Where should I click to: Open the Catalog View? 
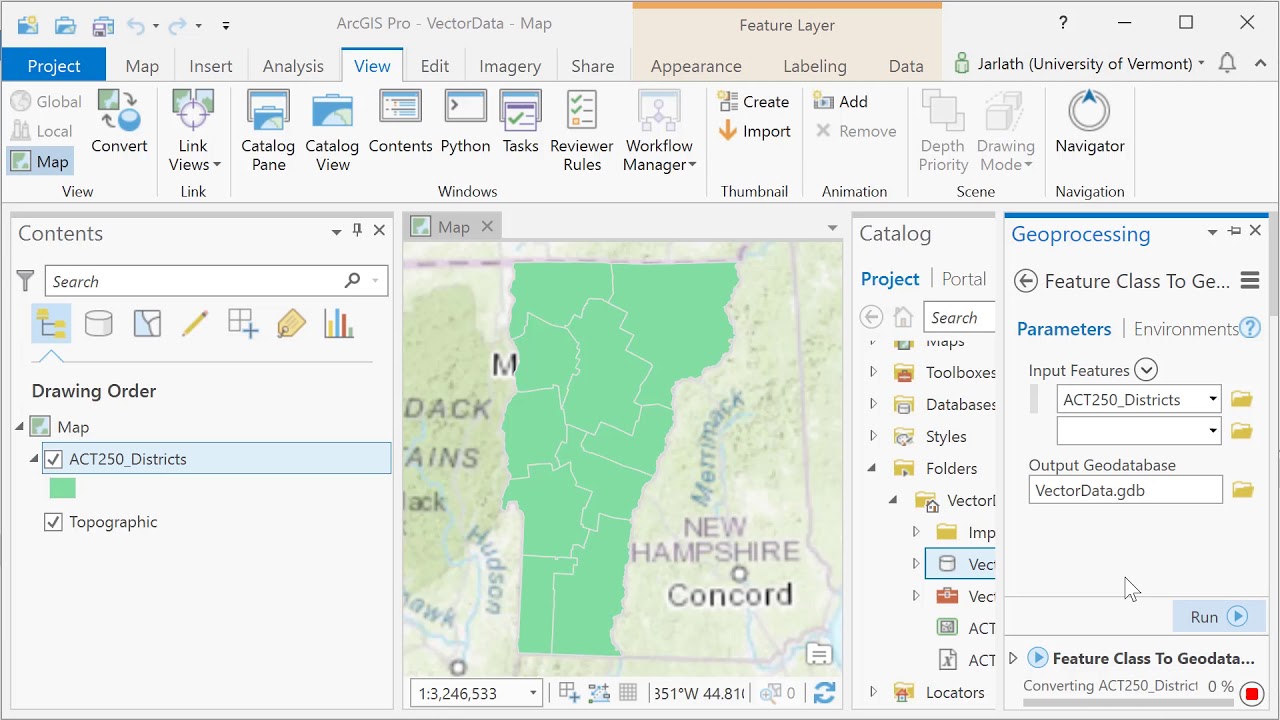tap(332, 131)
